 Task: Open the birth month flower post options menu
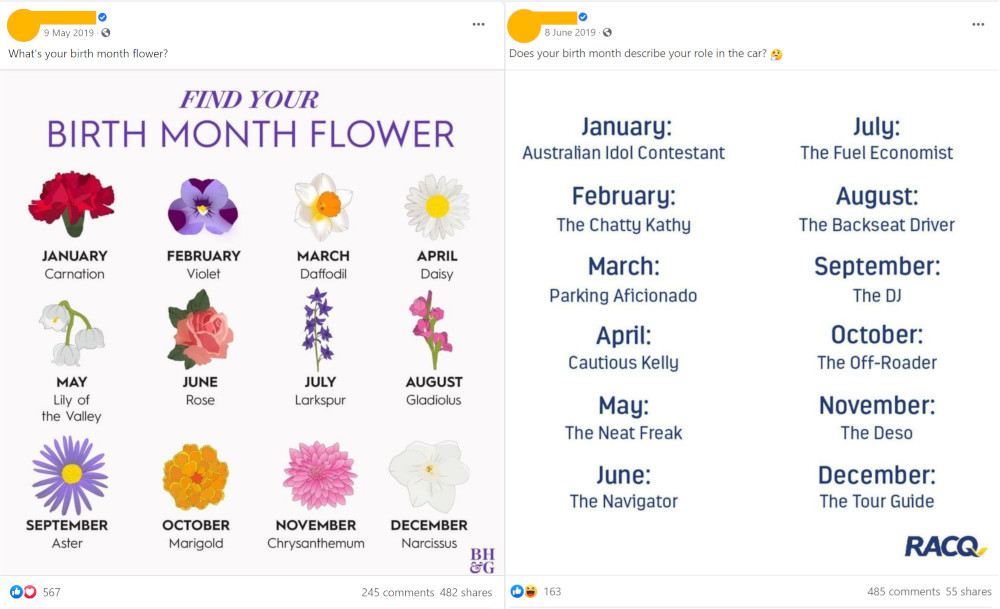tap(480, 24)
